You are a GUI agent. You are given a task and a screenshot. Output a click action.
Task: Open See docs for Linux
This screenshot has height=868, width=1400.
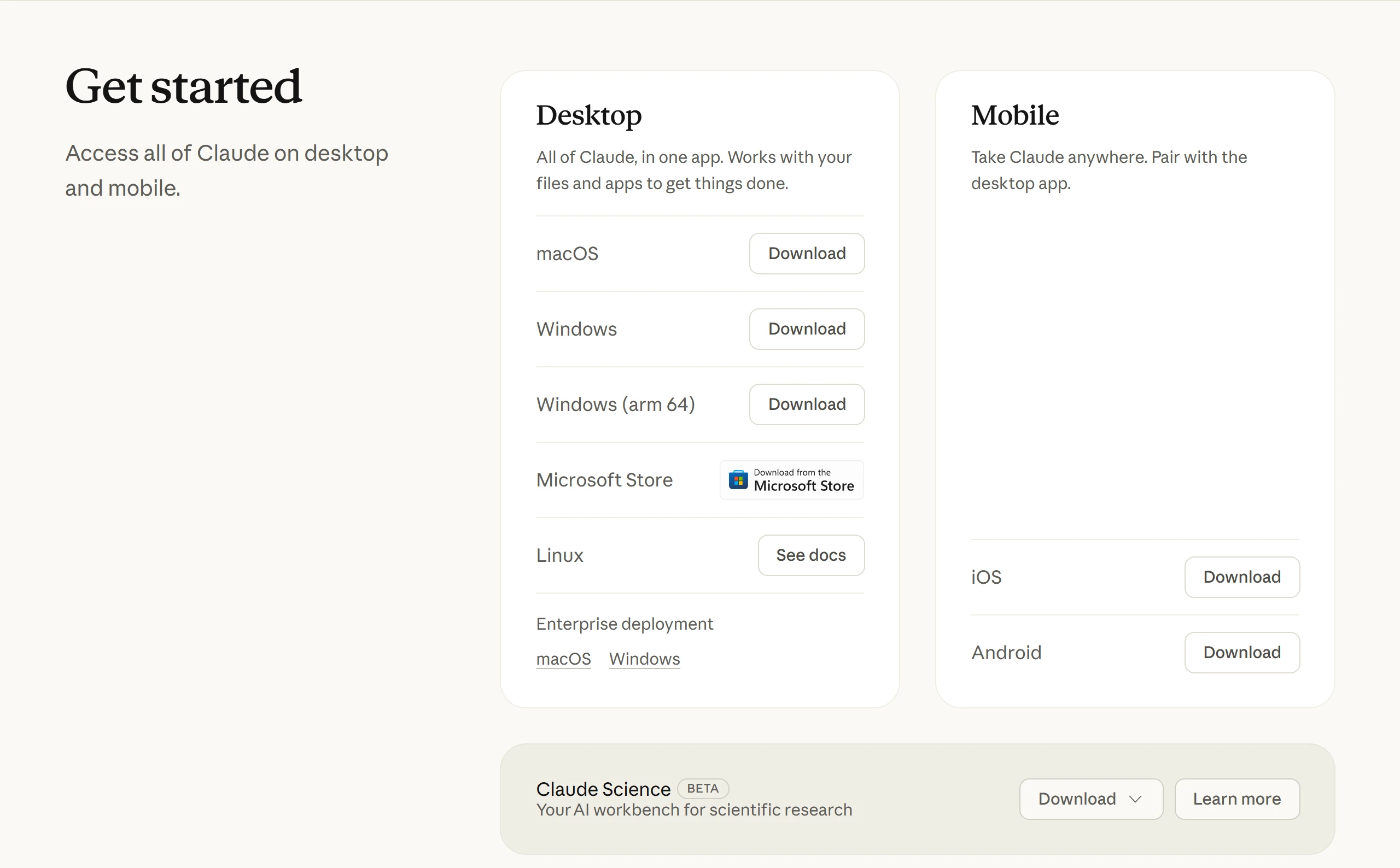(811, 555)
